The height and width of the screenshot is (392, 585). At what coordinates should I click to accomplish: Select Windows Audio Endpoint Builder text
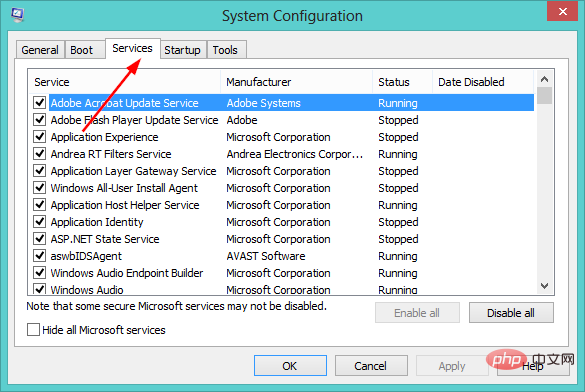127,273
